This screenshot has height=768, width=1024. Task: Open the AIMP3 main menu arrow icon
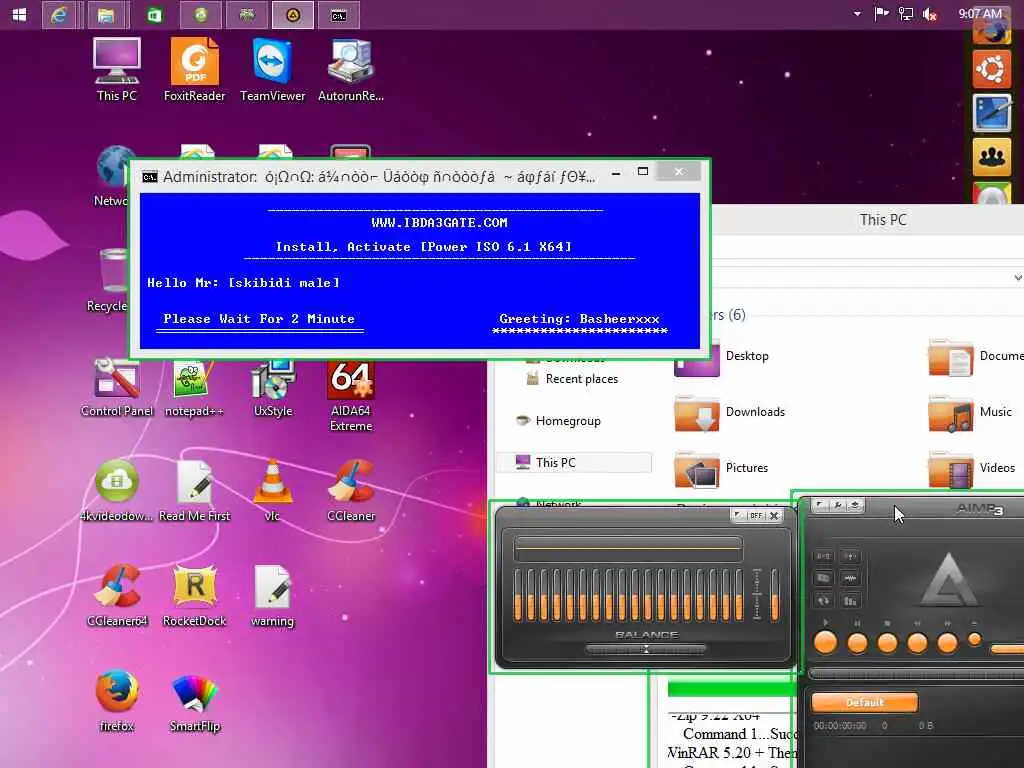[x=821, y=505]
